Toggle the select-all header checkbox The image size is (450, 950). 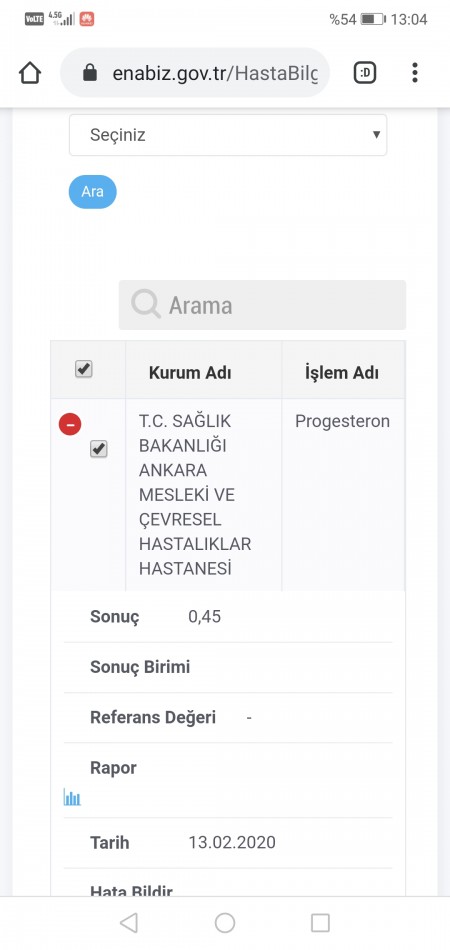pyautogui.click(x=84, y=369)
